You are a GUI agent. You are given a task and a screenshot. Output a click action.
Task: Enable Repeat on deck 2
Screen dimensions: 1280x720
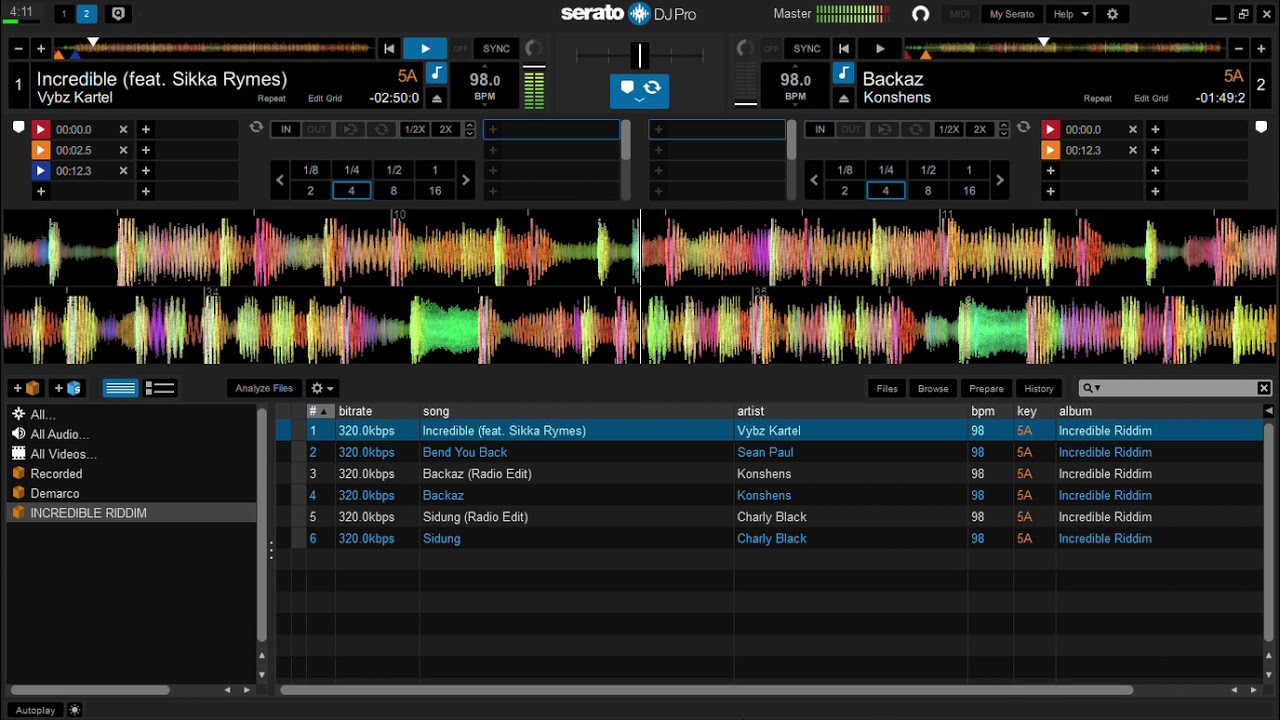[x=1097, y=99]
